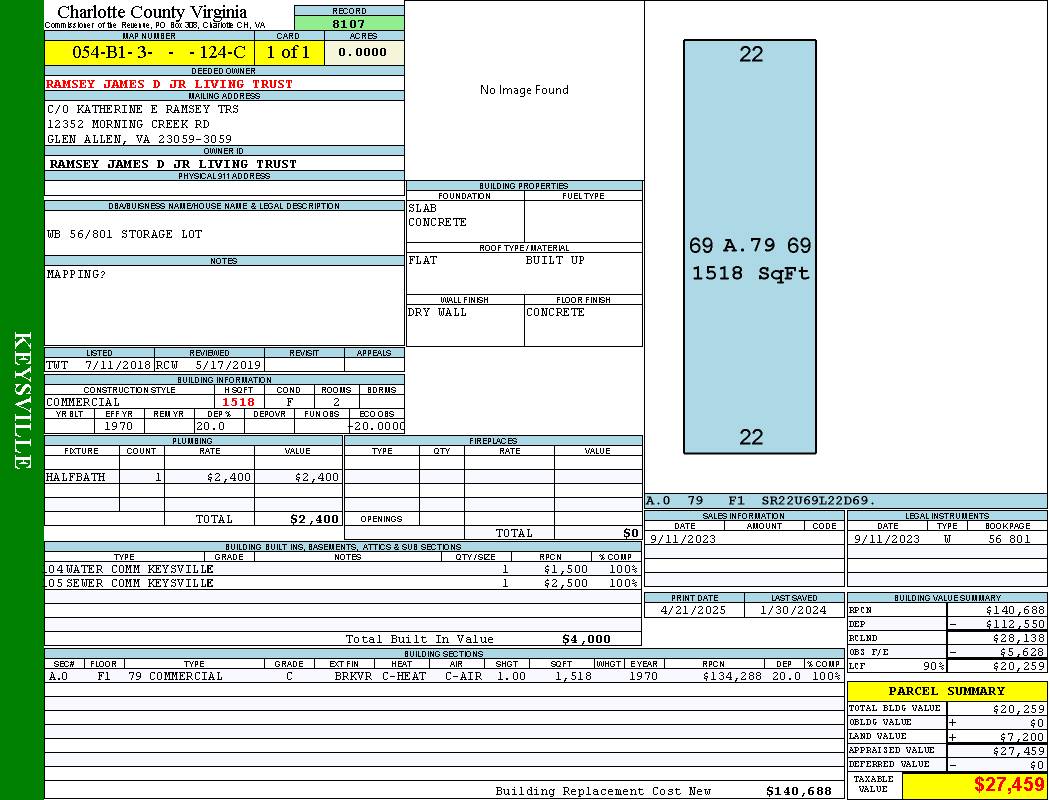This screenshot has height=800, width=1050.
Task: Click Total Built In Value $4,000
Action: [587, 639]
